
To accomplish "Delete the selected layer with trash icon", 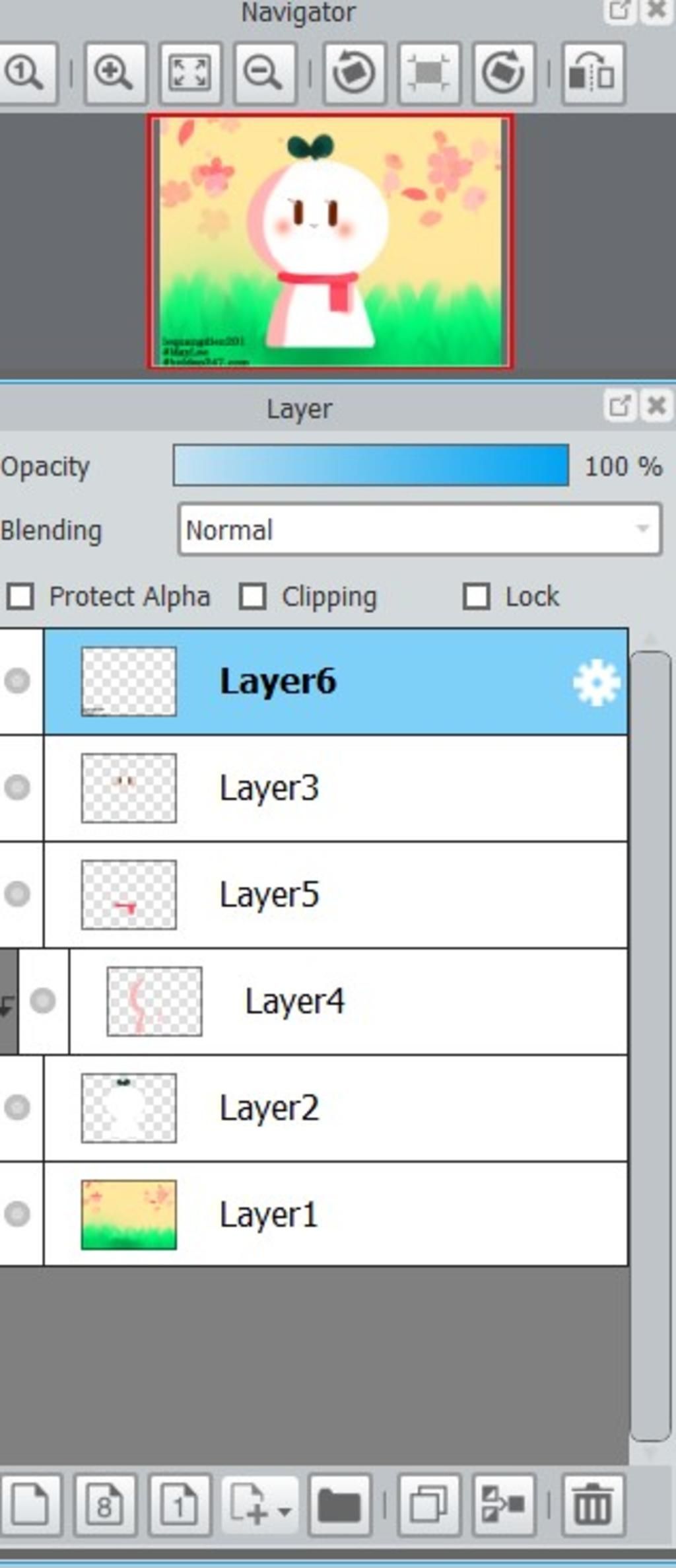I will click(x=593, y=1505).
